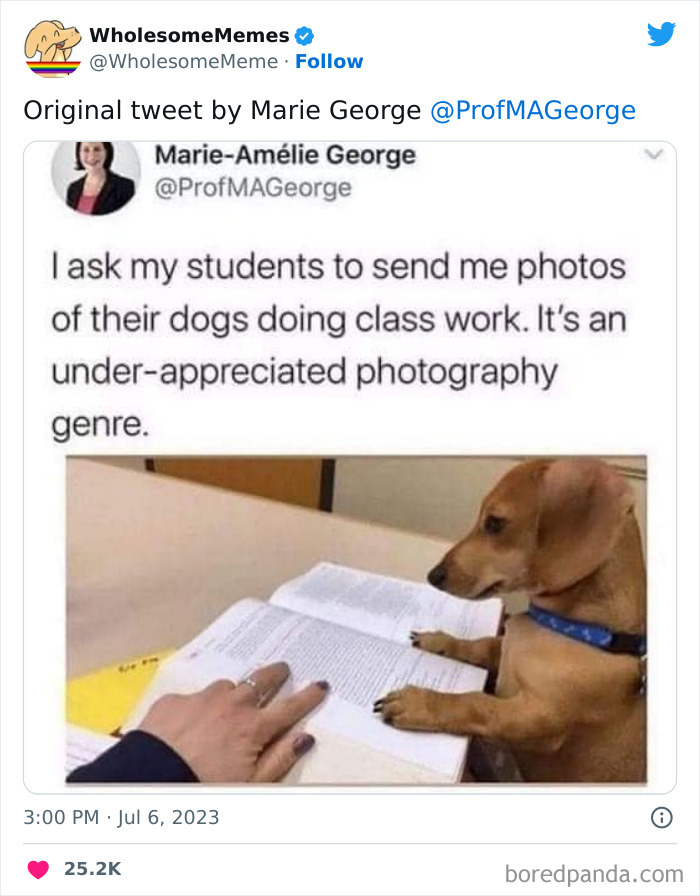Click the info icon below the tweet
This screenshot has width=700, height=896.
[660, 818]
